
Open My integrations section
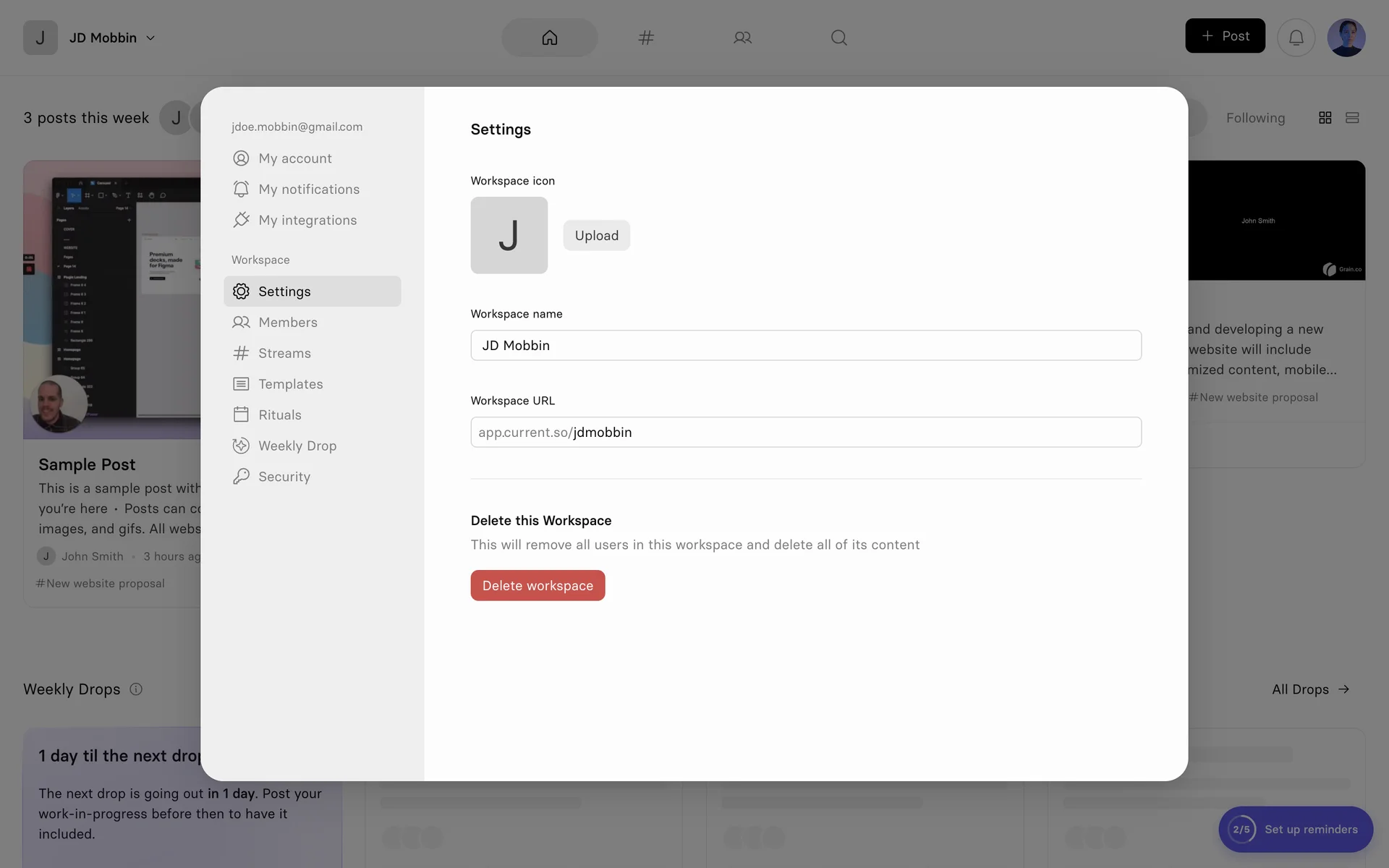tap(307, 220)
